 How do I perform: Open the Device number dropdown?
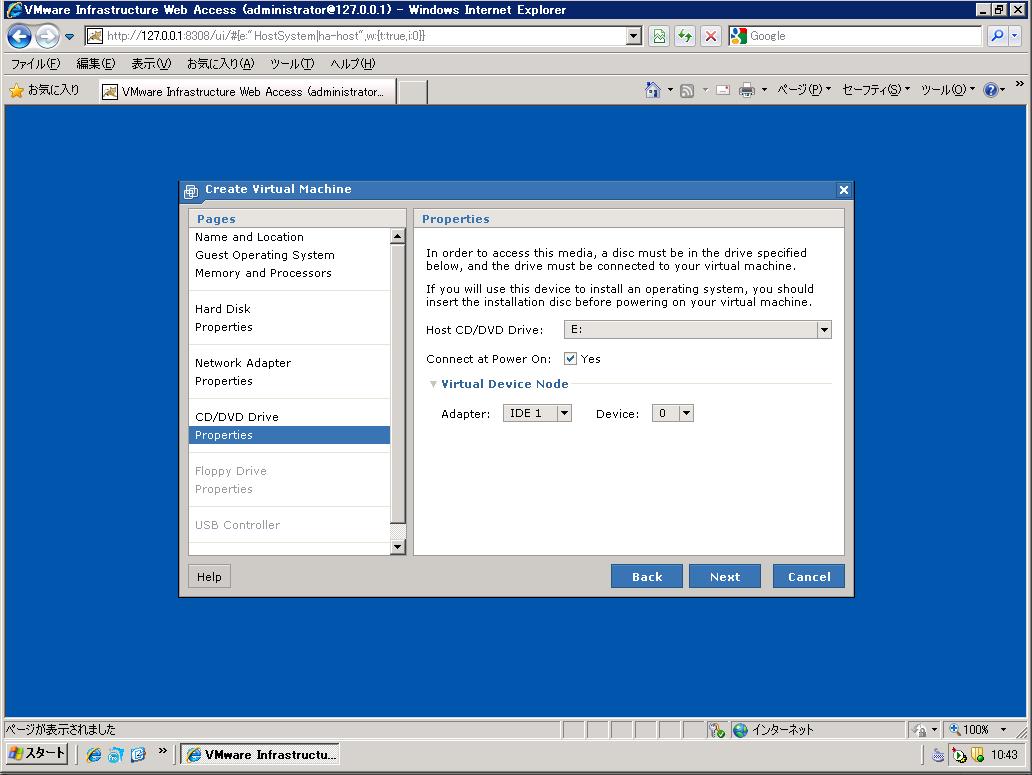(673, 413)
